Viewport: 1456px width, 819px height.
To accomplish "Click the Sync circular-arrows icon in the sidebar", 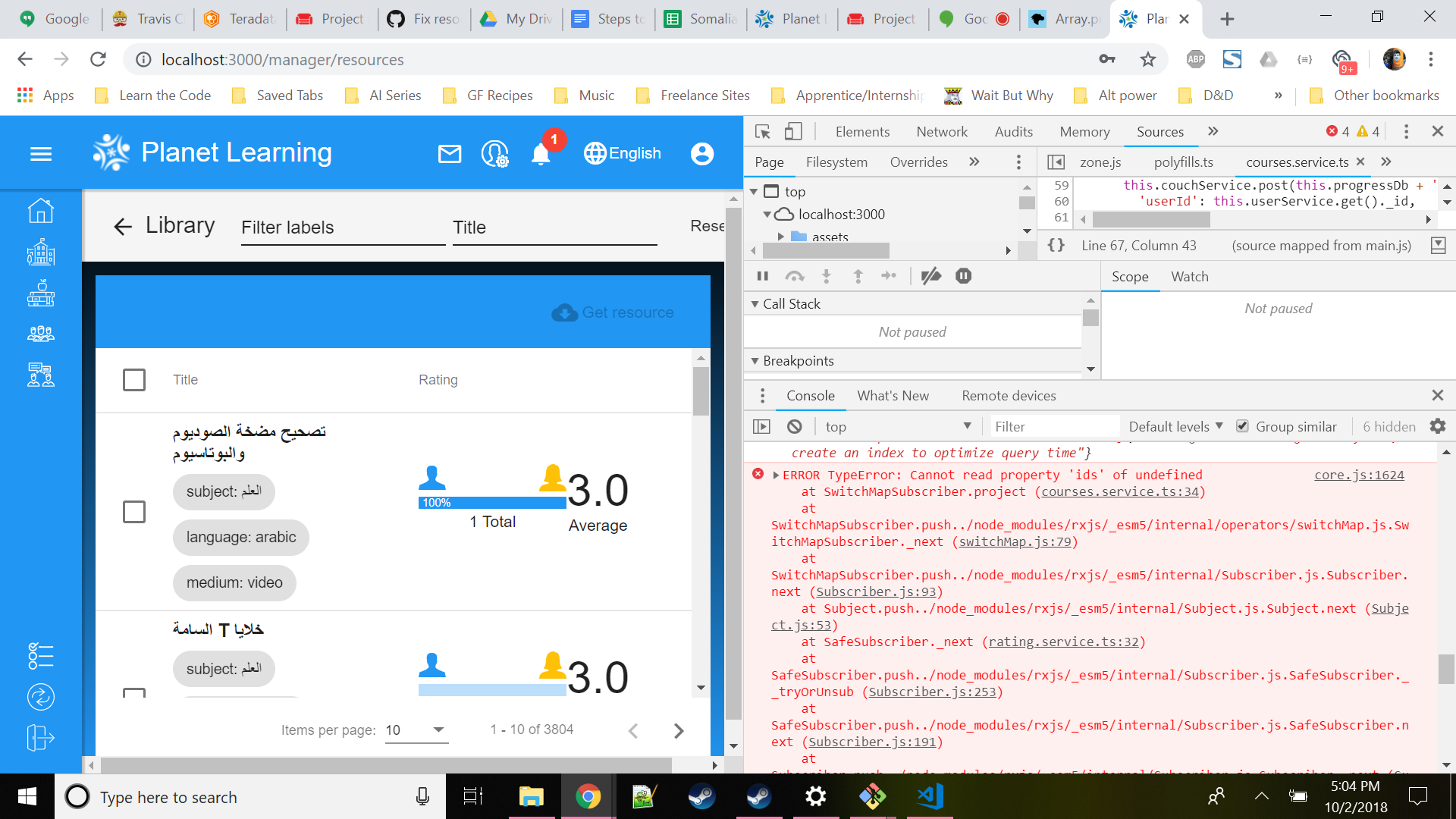I will coord(41,697).
